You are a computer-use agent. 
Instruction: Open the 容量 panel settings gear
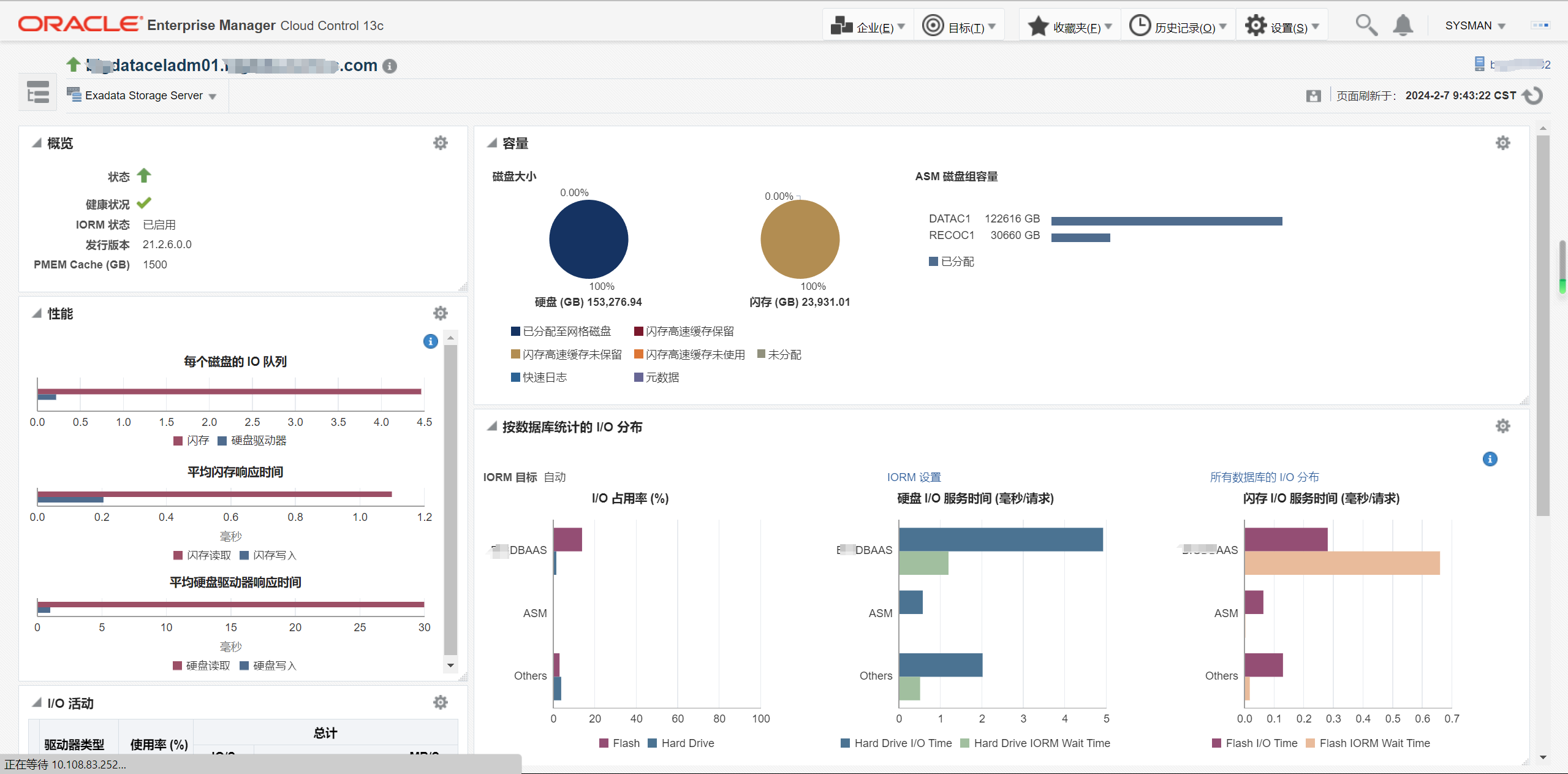(x=1502, y=143)
